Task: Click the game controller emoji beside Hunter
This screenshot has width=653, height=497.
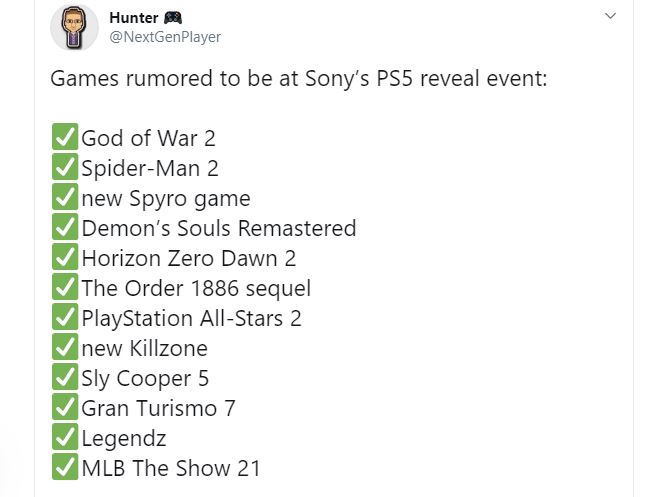Action: click(x=200, y=18)
